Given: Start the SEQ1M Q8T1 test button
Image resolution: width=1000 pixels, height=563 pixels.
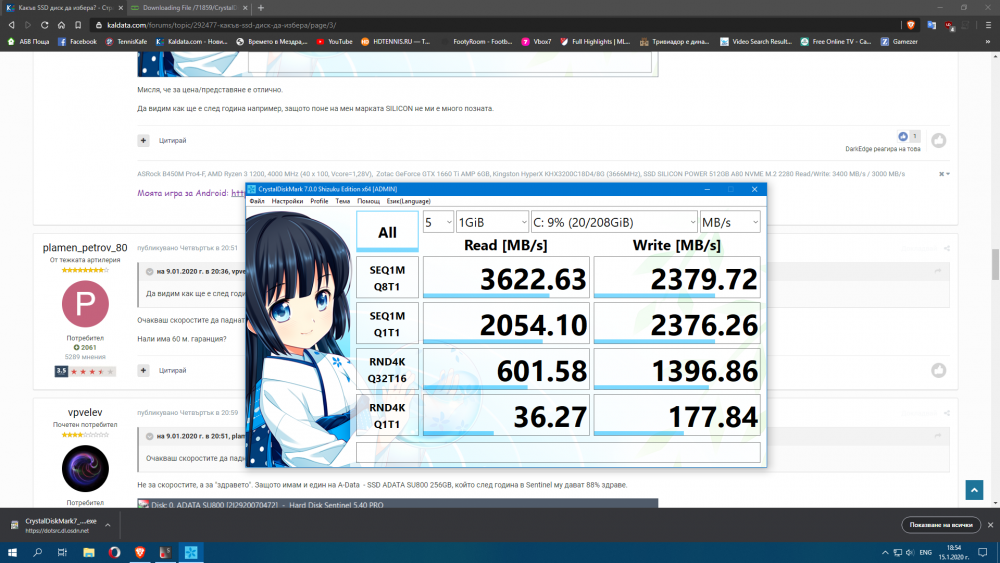Looking at the screenshot, I should pyautogui.click(x=387, y=278).
